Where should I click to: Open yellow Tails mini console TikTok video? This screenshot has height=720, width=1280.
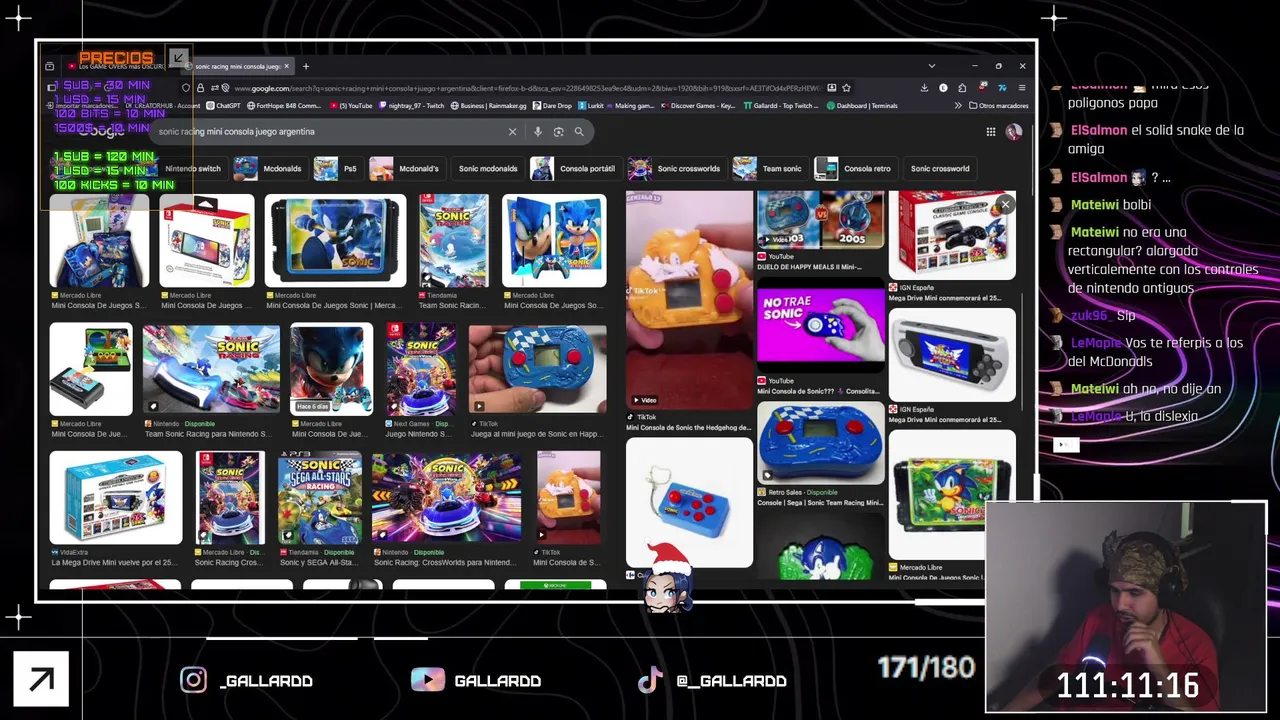pos(689,300)
